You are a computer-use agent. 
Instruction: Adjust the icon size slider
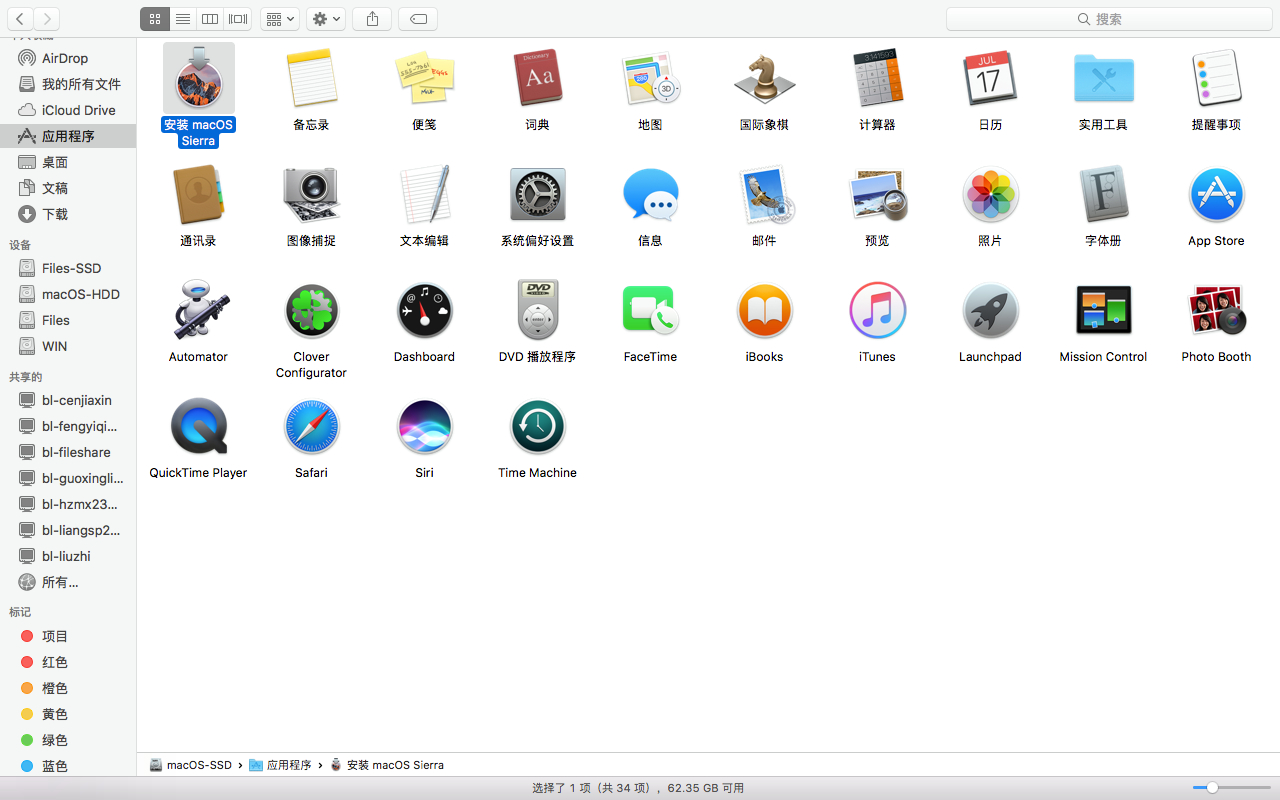click(x=1212, y=788)
